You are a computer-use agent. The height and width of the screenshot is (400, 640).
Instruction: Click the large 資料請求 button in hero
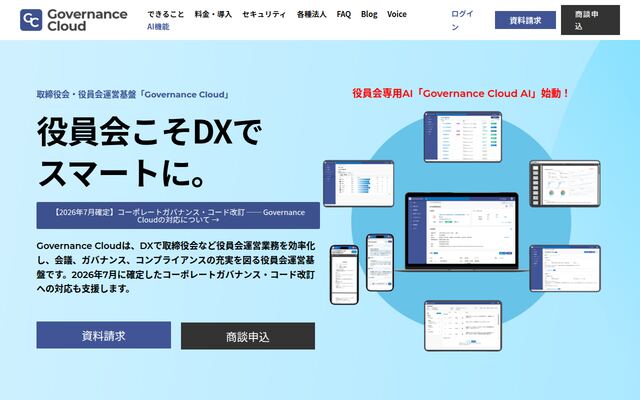104,335
